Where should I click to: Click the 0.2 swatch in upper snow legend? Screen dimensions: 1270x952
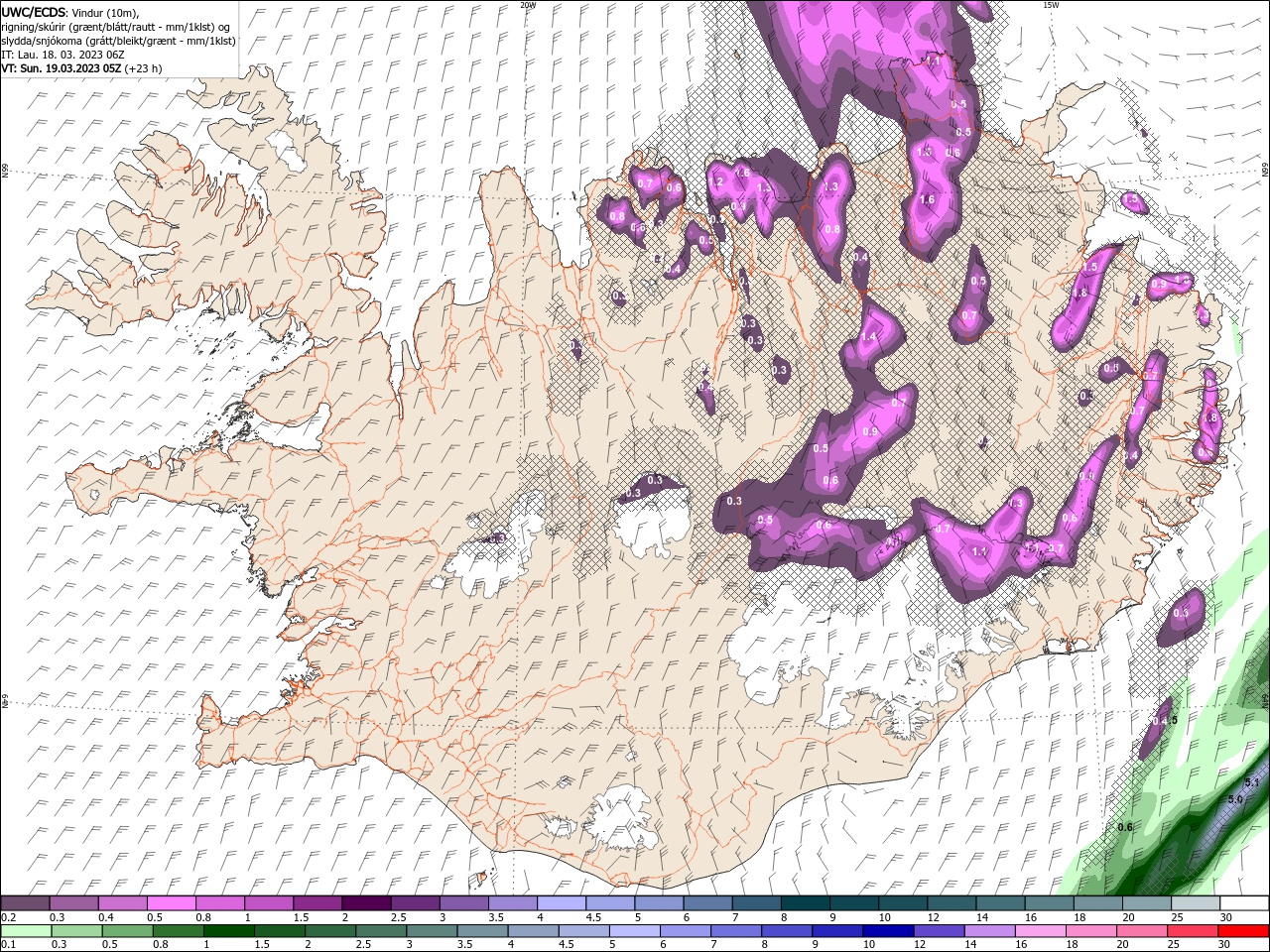click(x=25, y=903)
